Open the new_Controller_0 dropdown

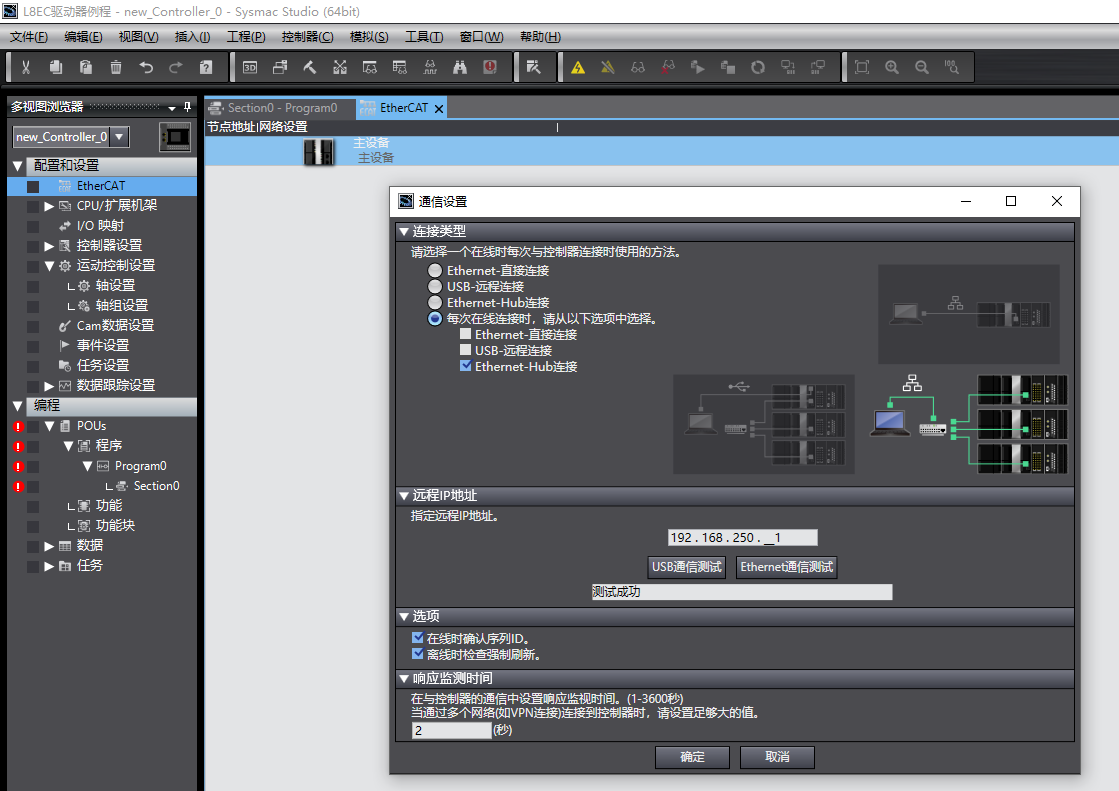point(119,136)
